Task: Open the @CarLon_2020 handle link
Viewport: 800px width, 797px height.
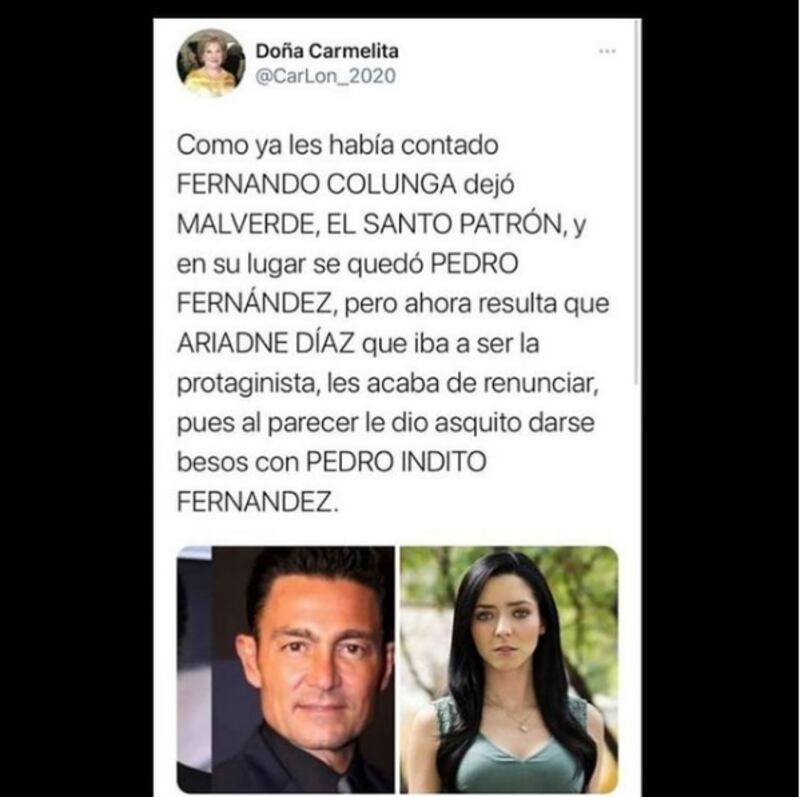Action: click(x=326, y=77)
